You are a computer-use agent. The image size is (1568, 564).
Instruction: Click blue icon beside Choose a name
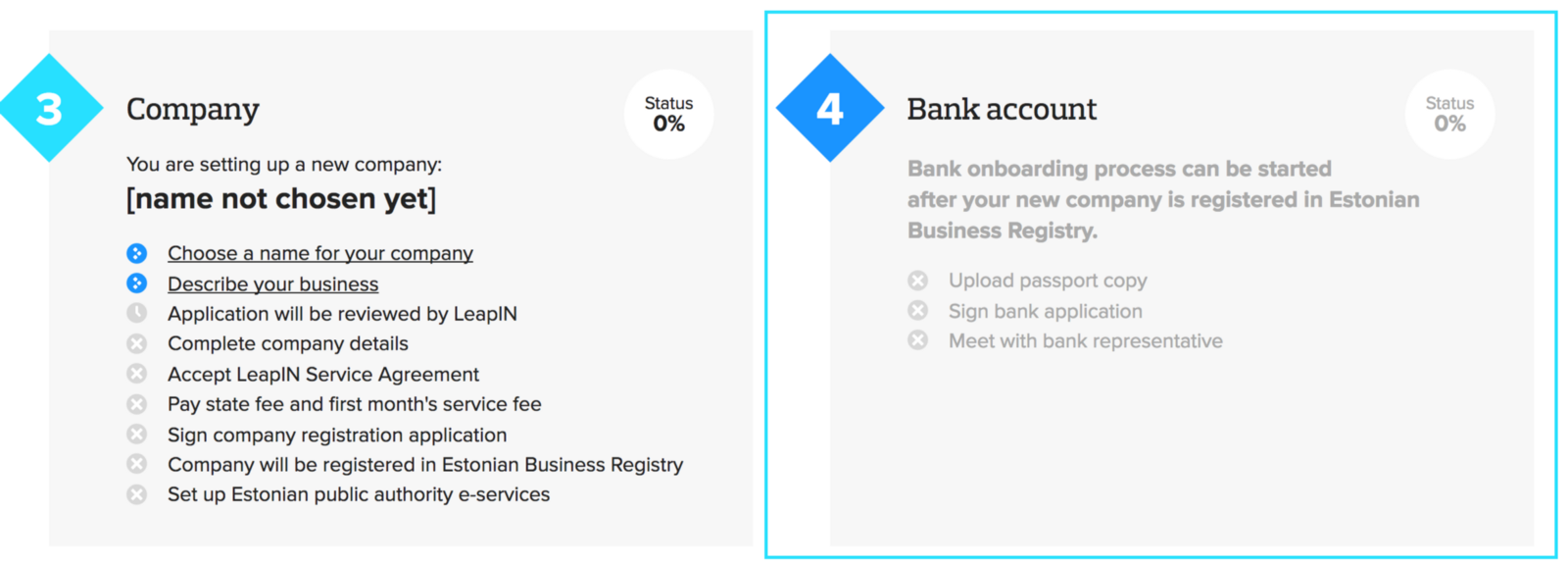pos(137,253)
